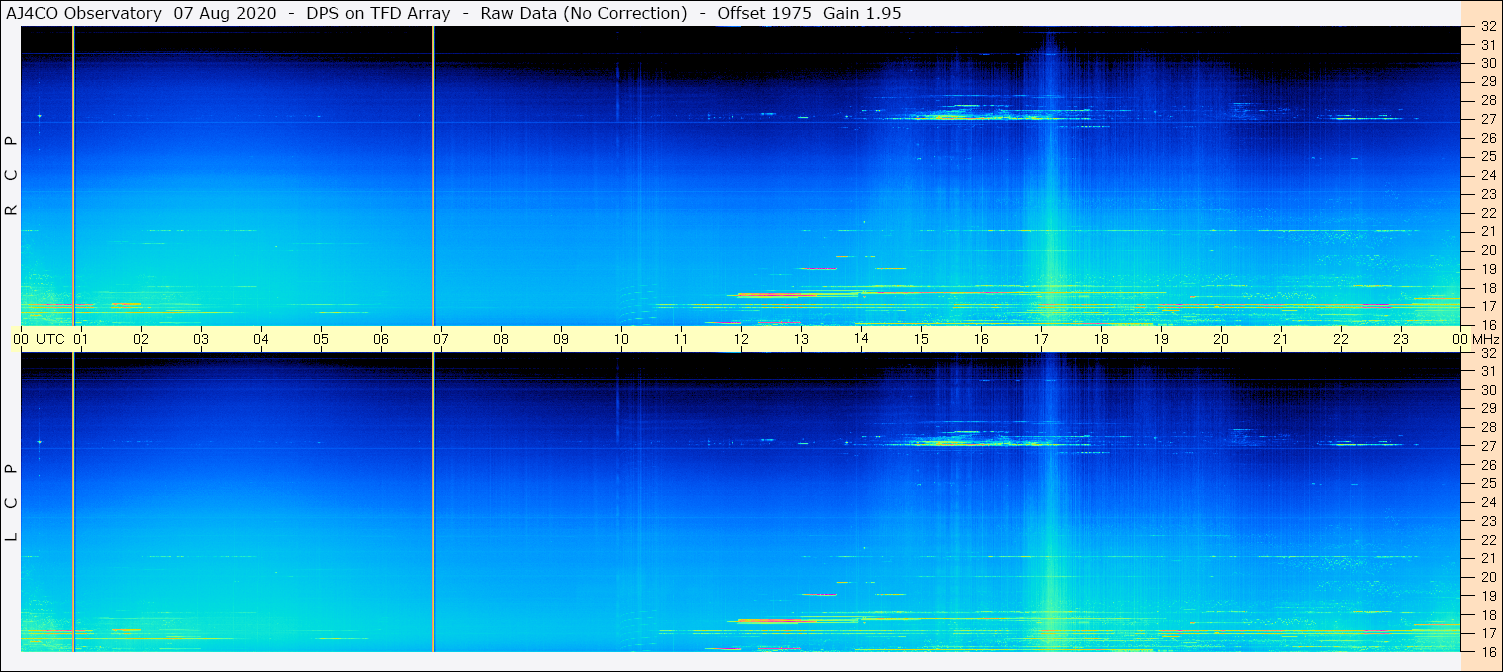The height and width of the screenshot is (672, 1503).
Task: Select the Raw Data (No Correction) text
Action: [x=584, y=13]
